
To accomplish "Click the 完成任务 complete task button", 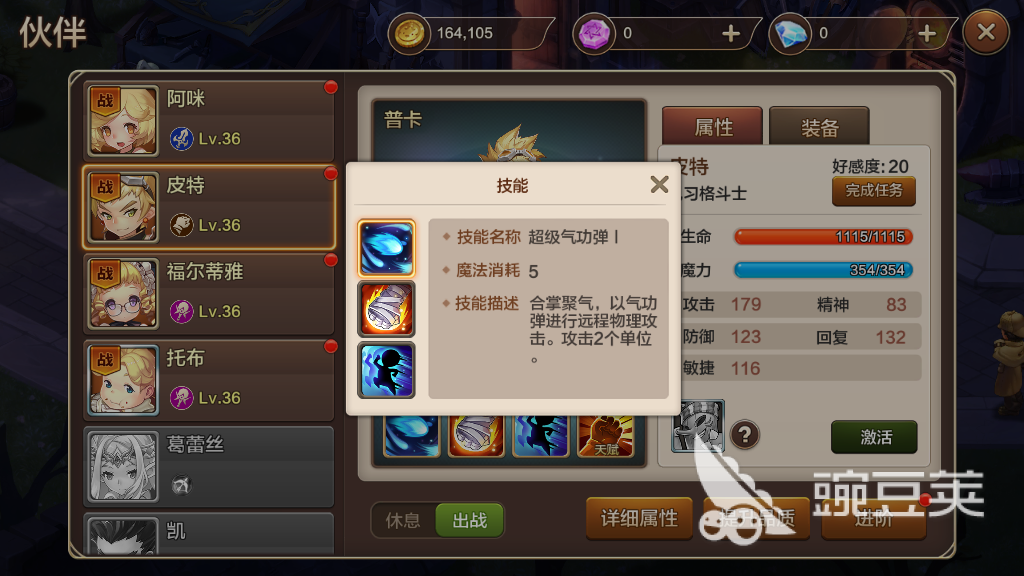I will pos(874,191).
